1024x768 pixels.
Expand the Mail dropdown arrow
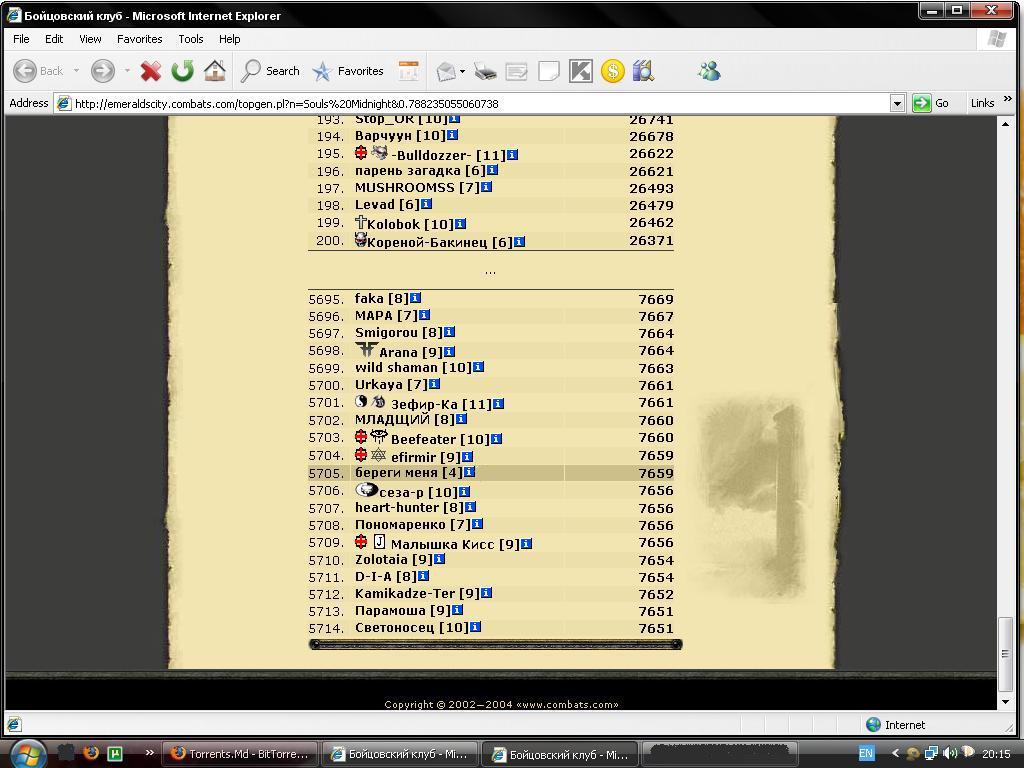(462, 71)
